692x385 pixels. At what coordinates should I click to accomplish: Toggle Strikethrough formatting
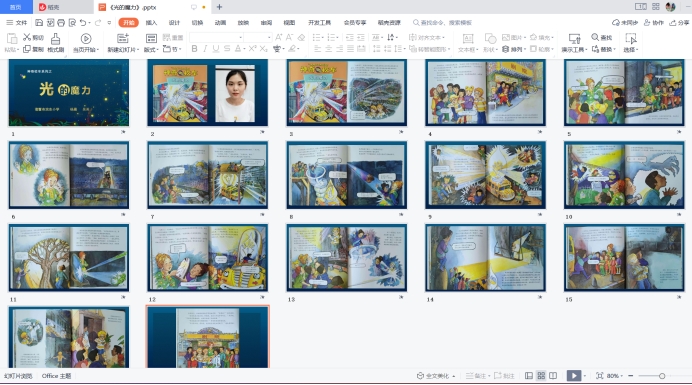[x=227, y=49]
